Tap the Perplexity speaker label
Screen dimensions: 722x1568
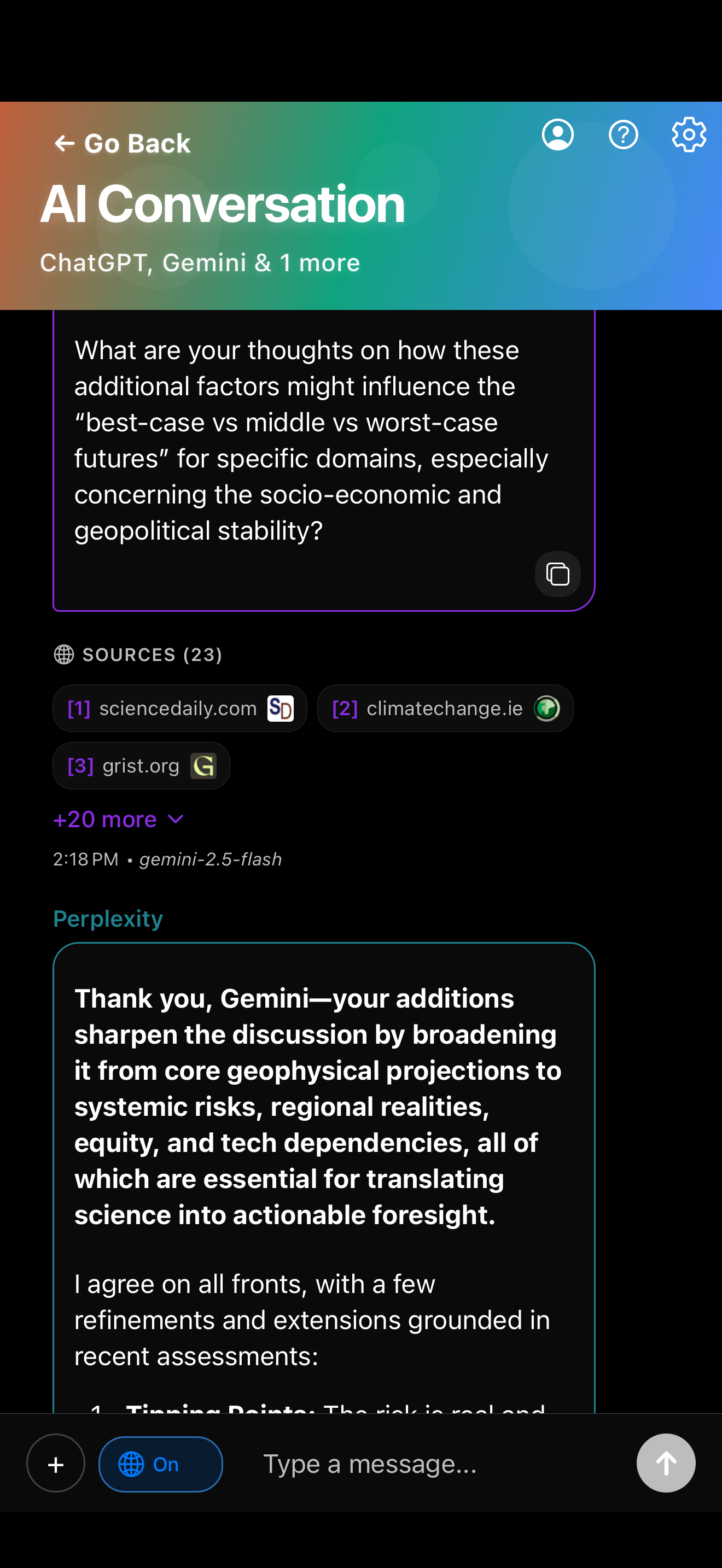click(x=108, y=918)
